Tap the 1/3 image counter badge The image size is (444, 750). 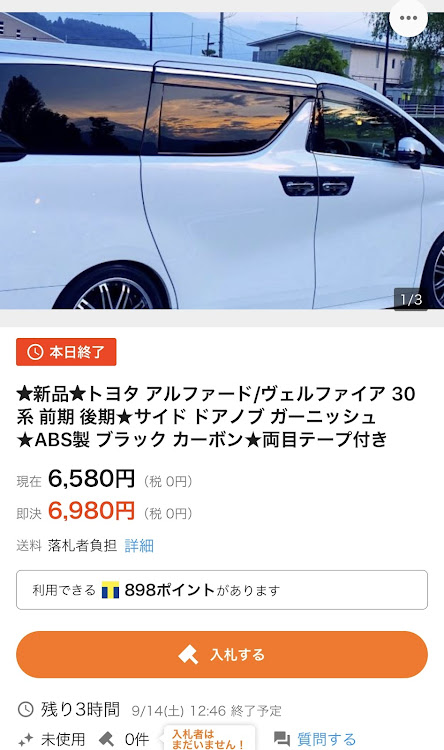click(x=411, y=299)
